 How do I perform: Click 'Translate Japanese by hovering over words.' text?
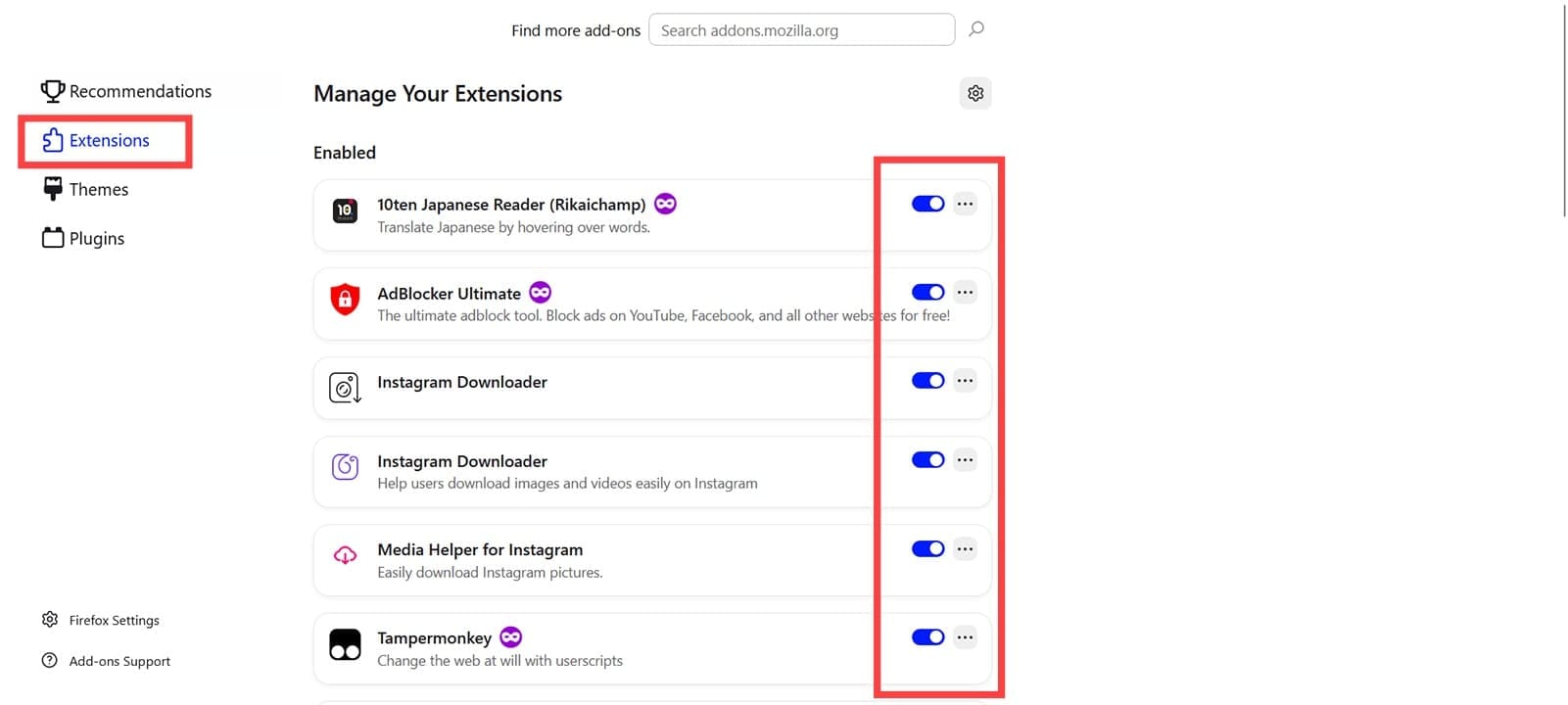click(513, 227)
